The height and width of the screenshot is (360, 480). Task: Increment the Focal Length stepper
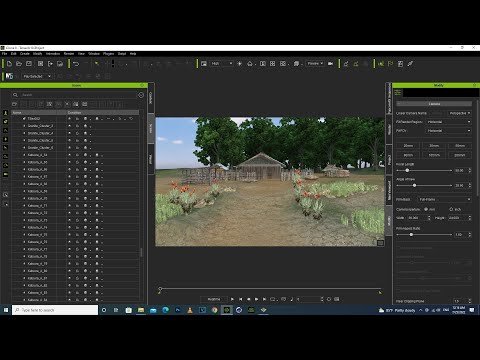[470, 169]
